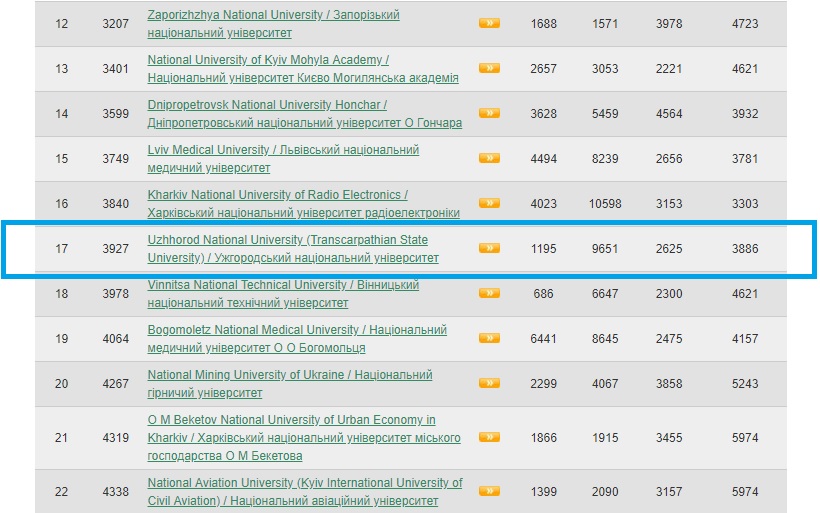Click orange arrow icon in Zaporizhzhya row
Image resolution: width=820 pixels, height=513 pixels.
tap(489, 23)
